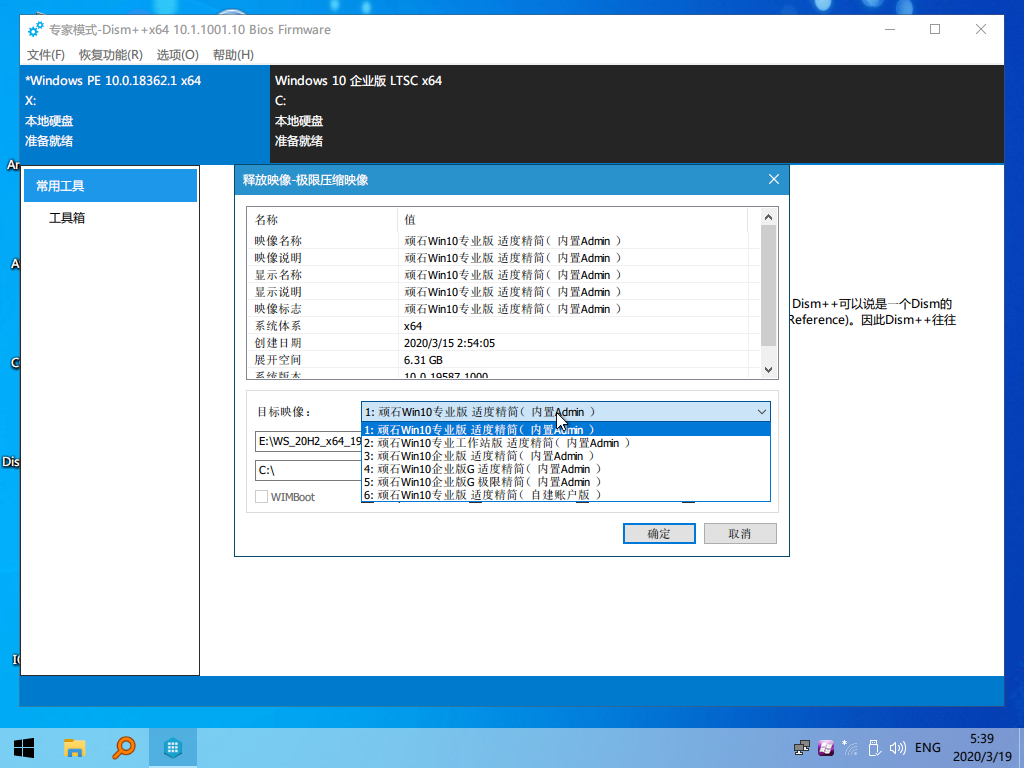The height and width of the screenshot is (768, 1024).
Task: Open the volume control in the tray
Action: 897,748
